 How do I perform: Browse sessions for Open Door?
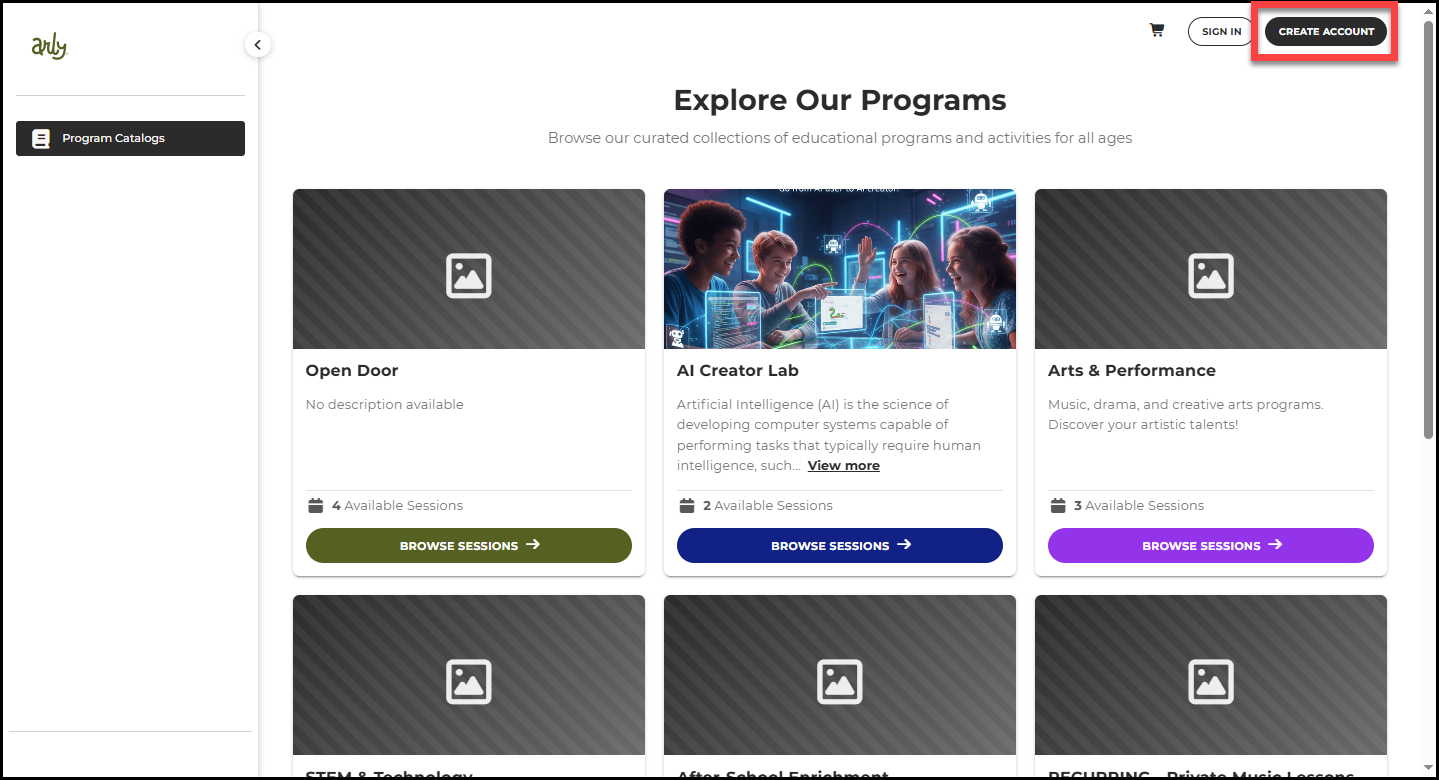[x=469, y=545]
